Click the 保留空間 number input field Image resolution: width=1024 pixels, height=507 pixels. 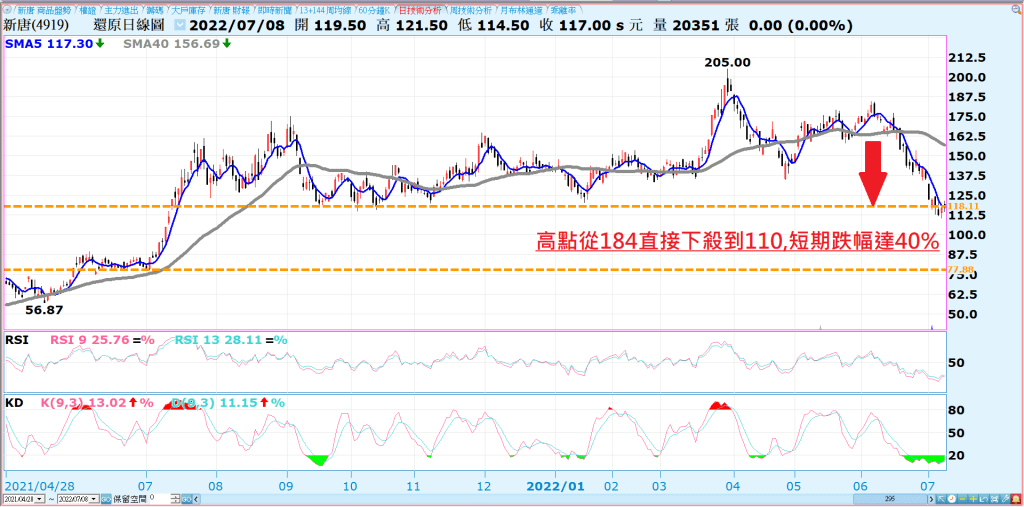click(x=159, y=498)
